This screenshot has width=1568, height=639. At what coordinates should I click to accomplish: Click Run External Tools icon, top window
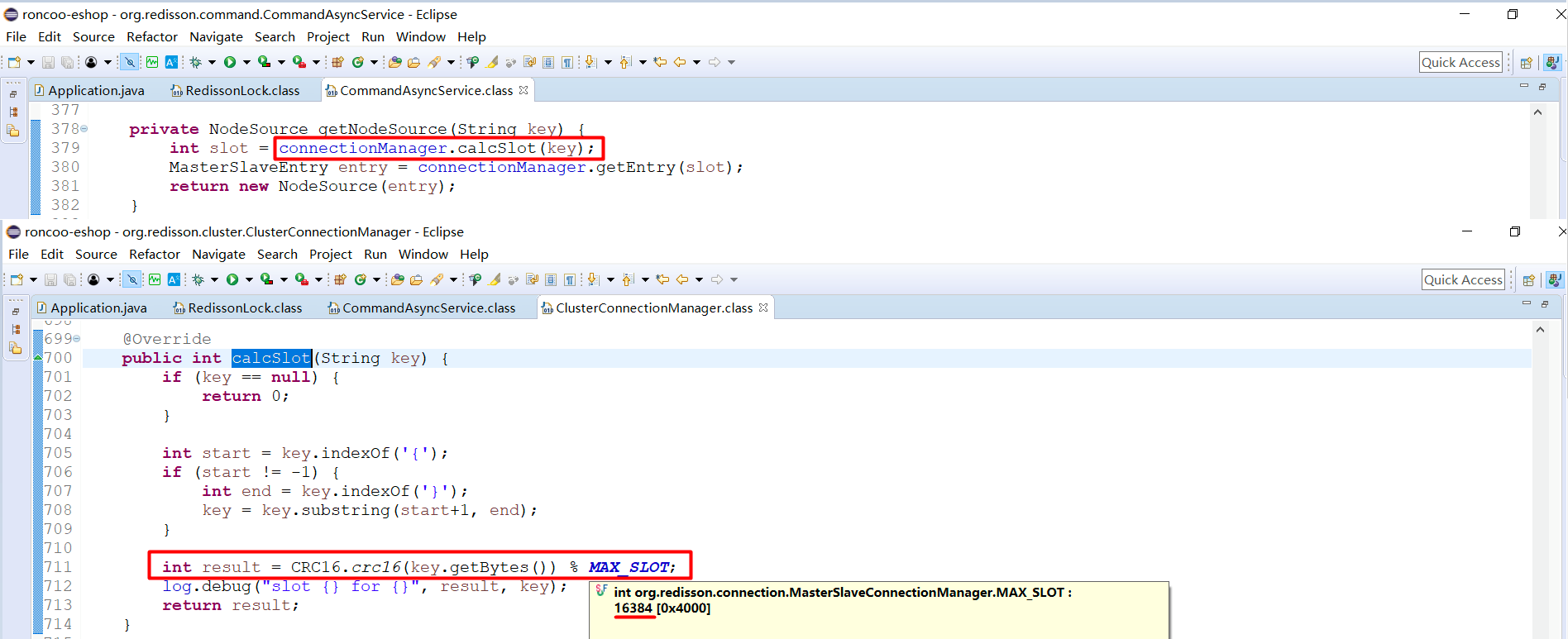(x=299, y=62)
